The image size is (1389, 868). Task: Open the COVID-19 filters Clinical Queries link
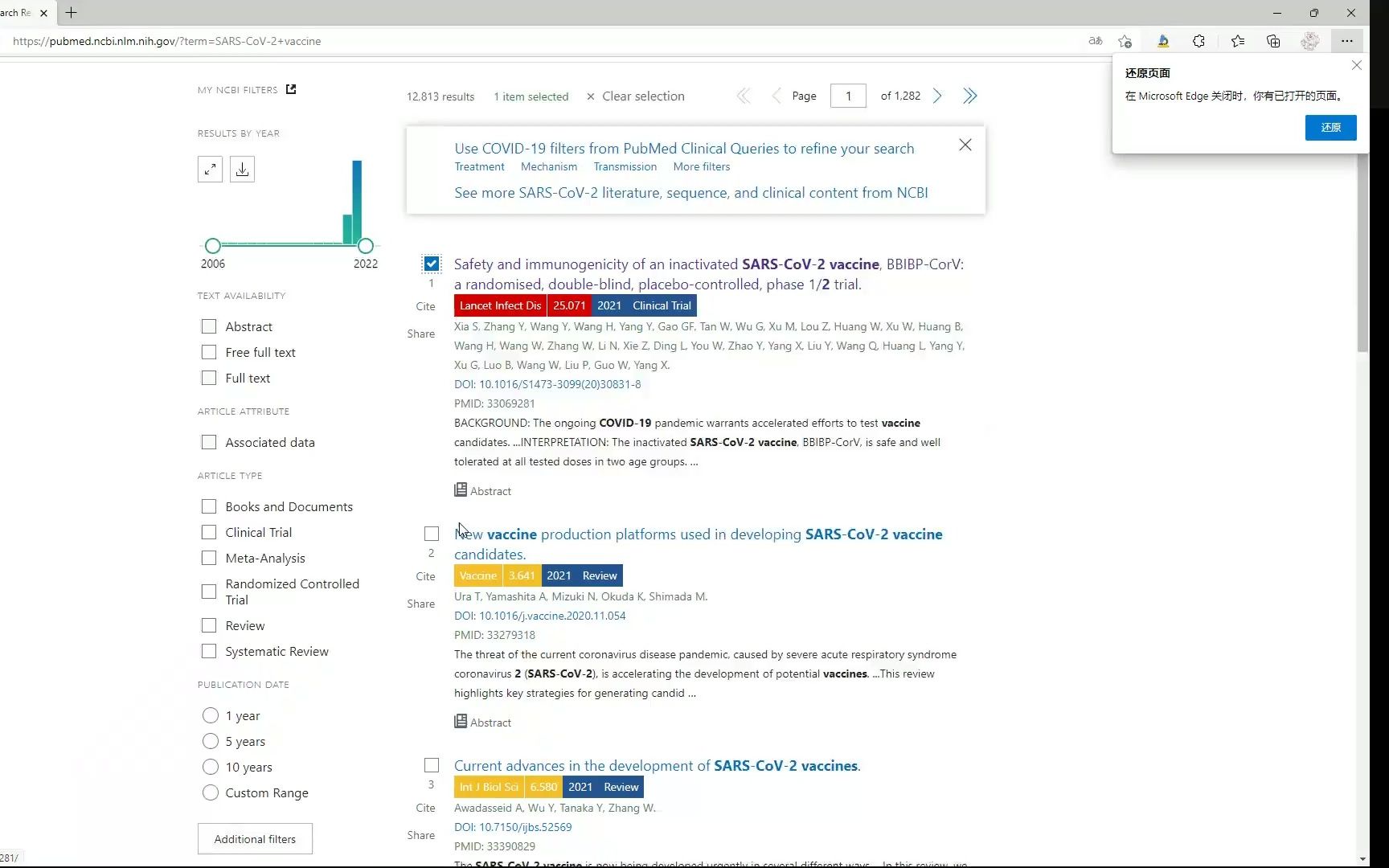(x=684, y=149)
